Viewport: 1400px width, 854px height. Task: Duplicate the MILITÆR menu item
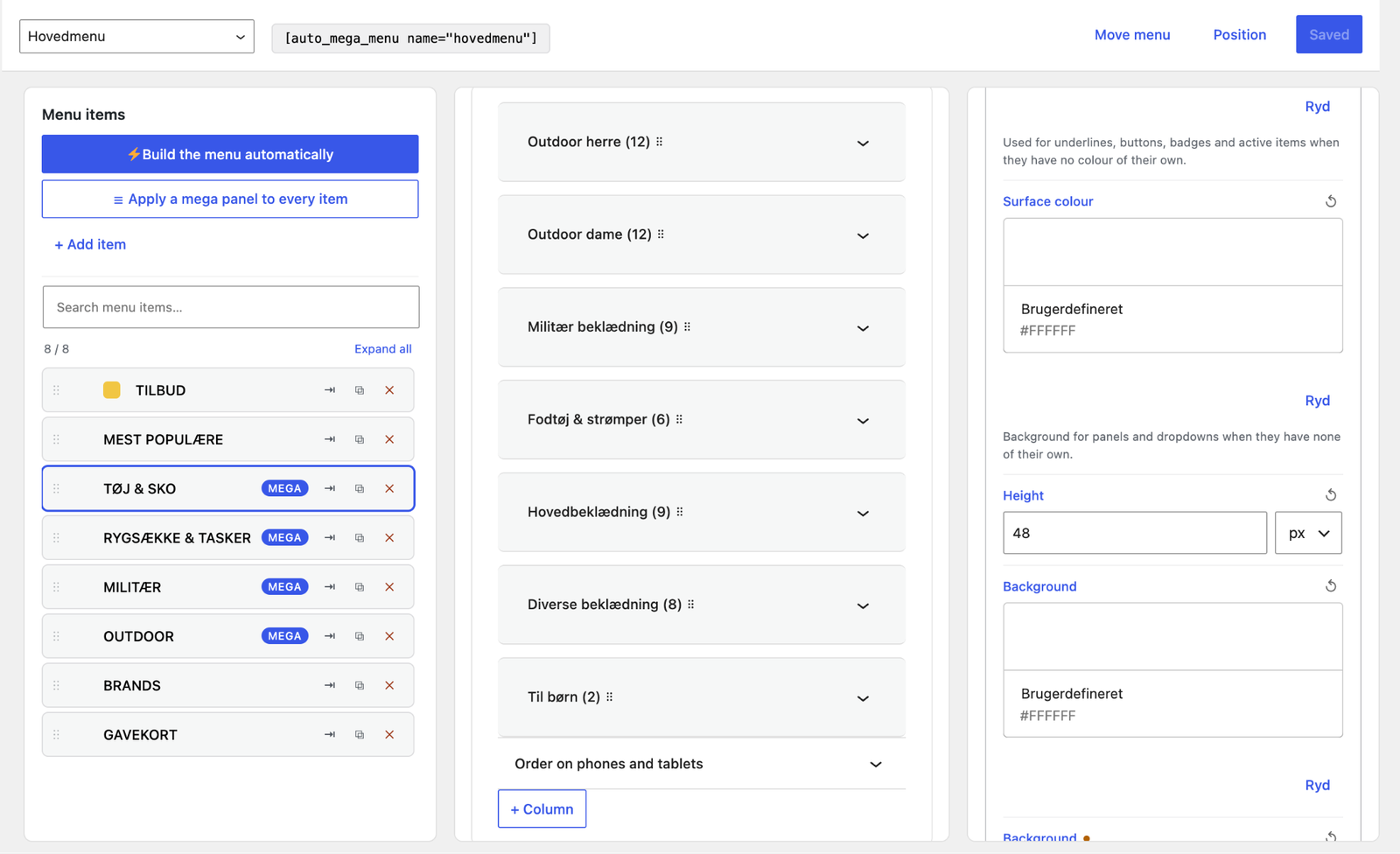pos(360,587)
